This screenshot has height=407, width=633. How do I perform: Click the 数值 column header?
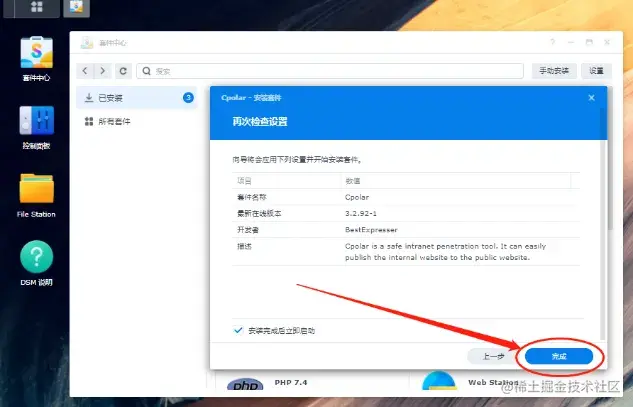(456, 181)
